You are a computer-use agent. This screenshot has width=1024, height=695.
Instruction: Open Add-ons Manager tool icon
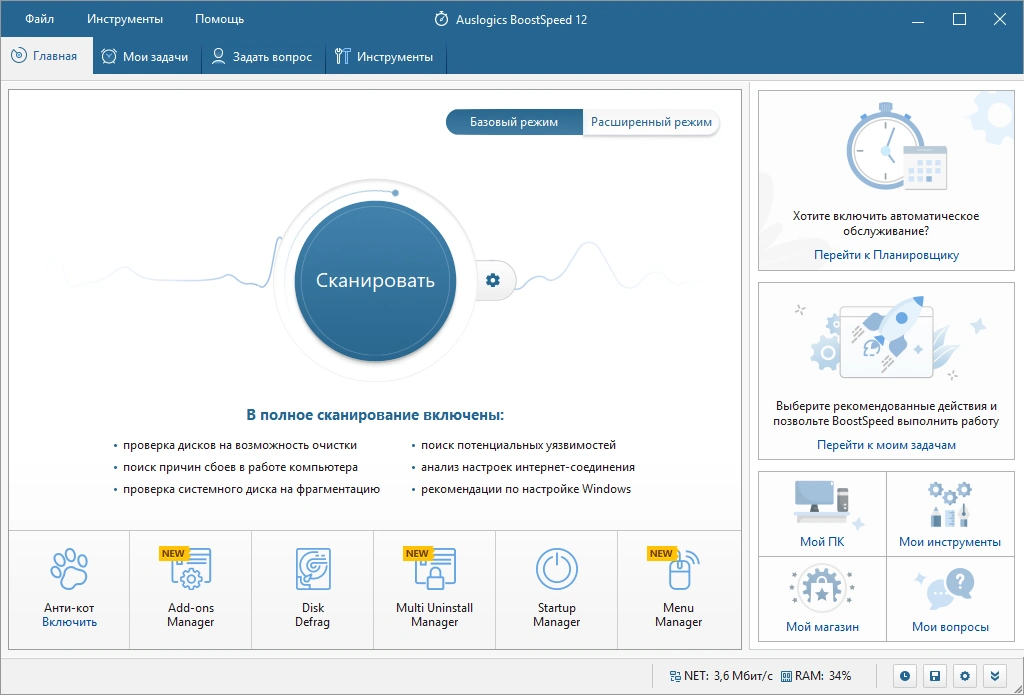pos(189,568)
